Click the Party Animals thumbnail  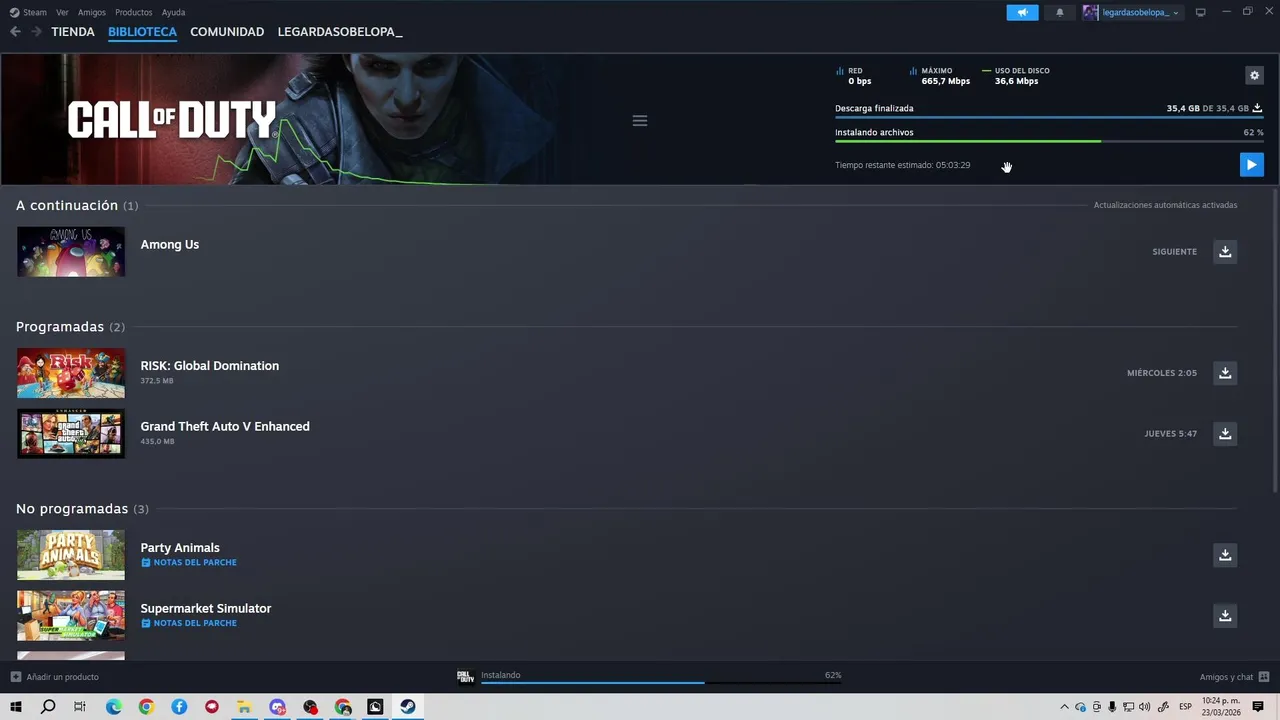[71, 555]
